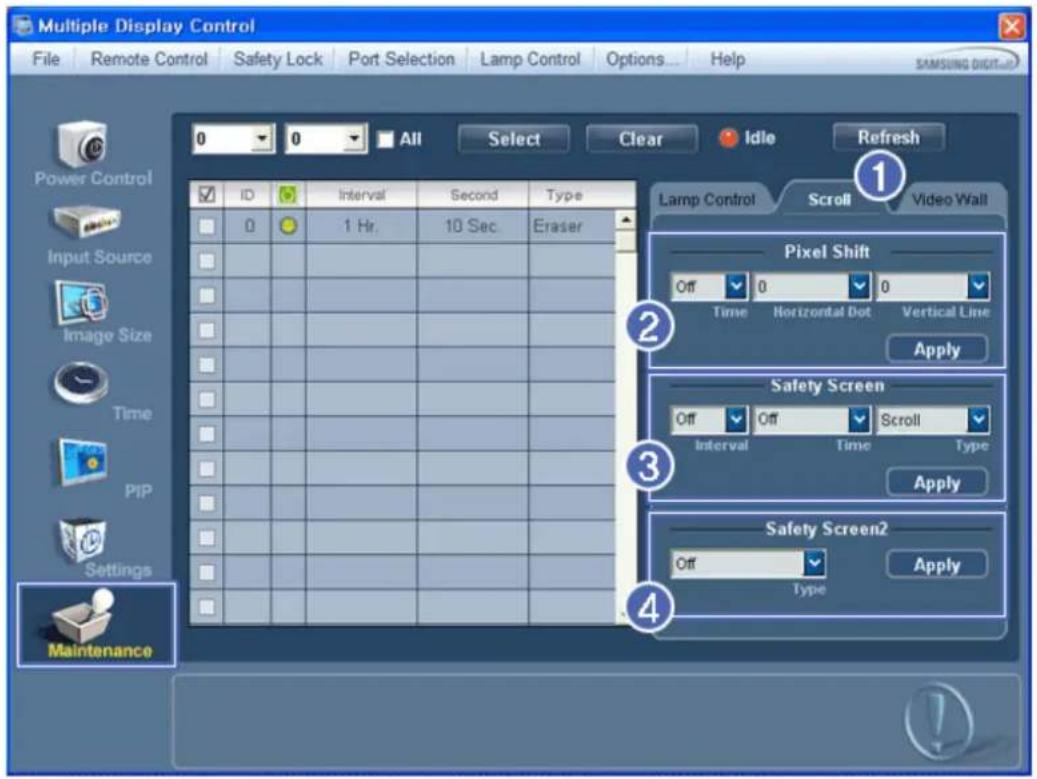This screenshot has height=779, width=1037.
Task: Click the Multiple Display Control title icon
Action: click(x=22, y=26)
